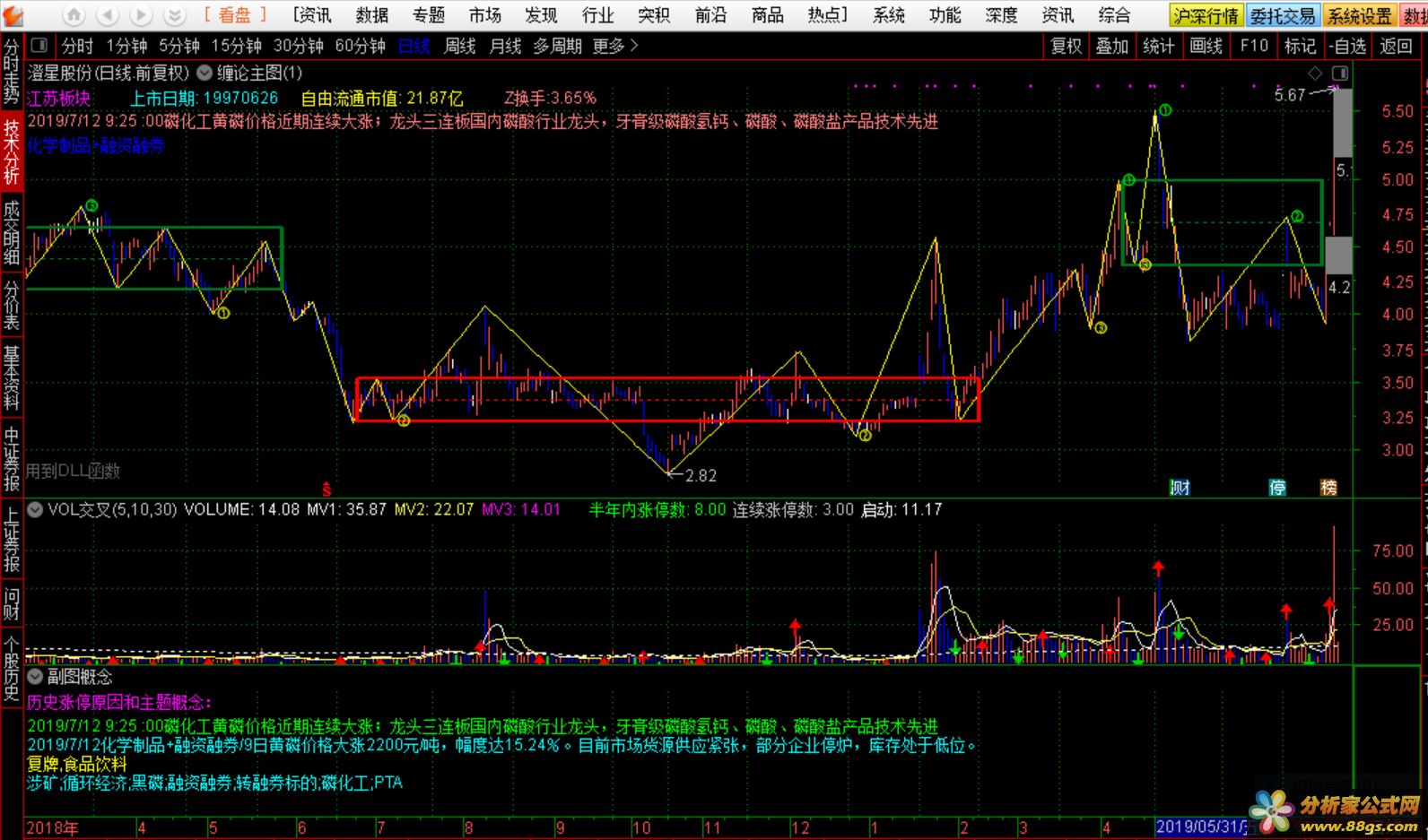Go forward with the right arrow button

click(x=140, y=15)
